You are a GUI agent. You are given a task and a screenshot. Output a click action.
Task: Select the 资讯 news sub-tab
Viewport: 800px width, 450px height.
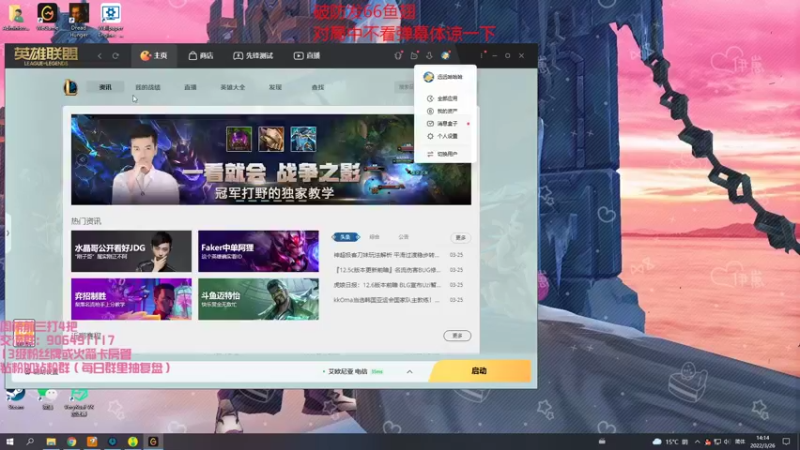pos(106,87)
